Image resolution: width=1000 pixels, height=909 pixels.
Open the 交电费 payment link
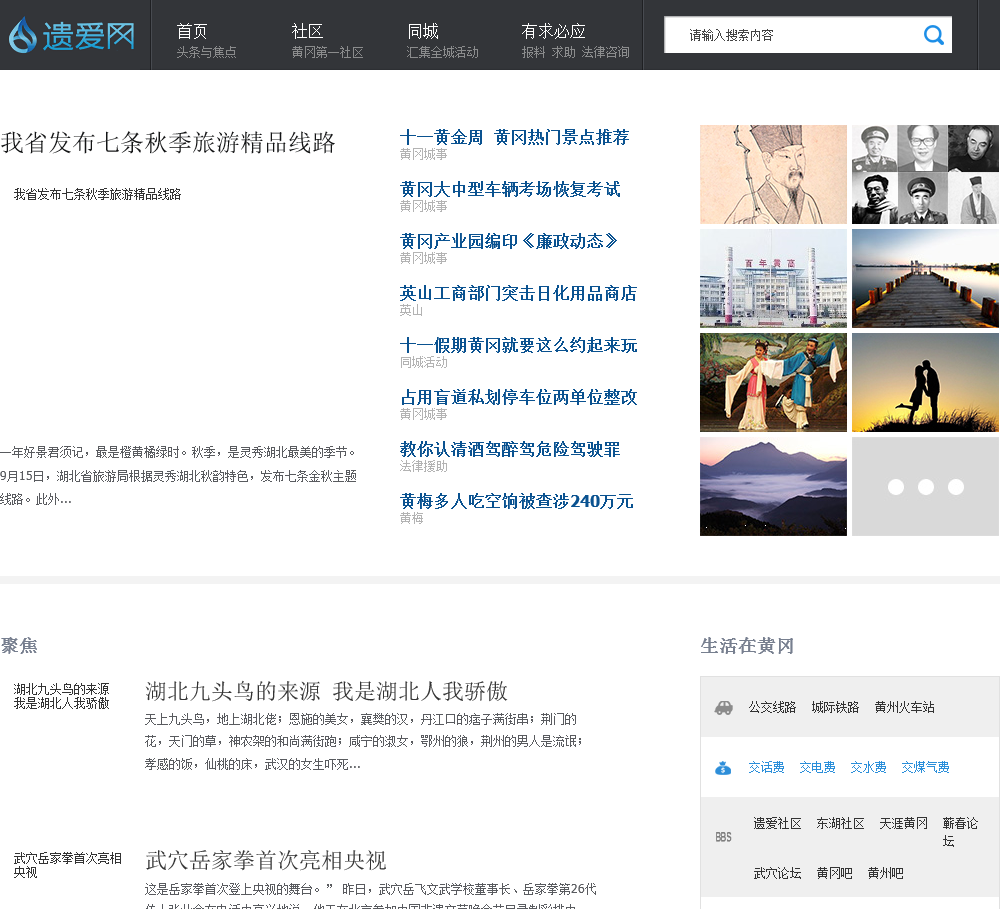817,768
